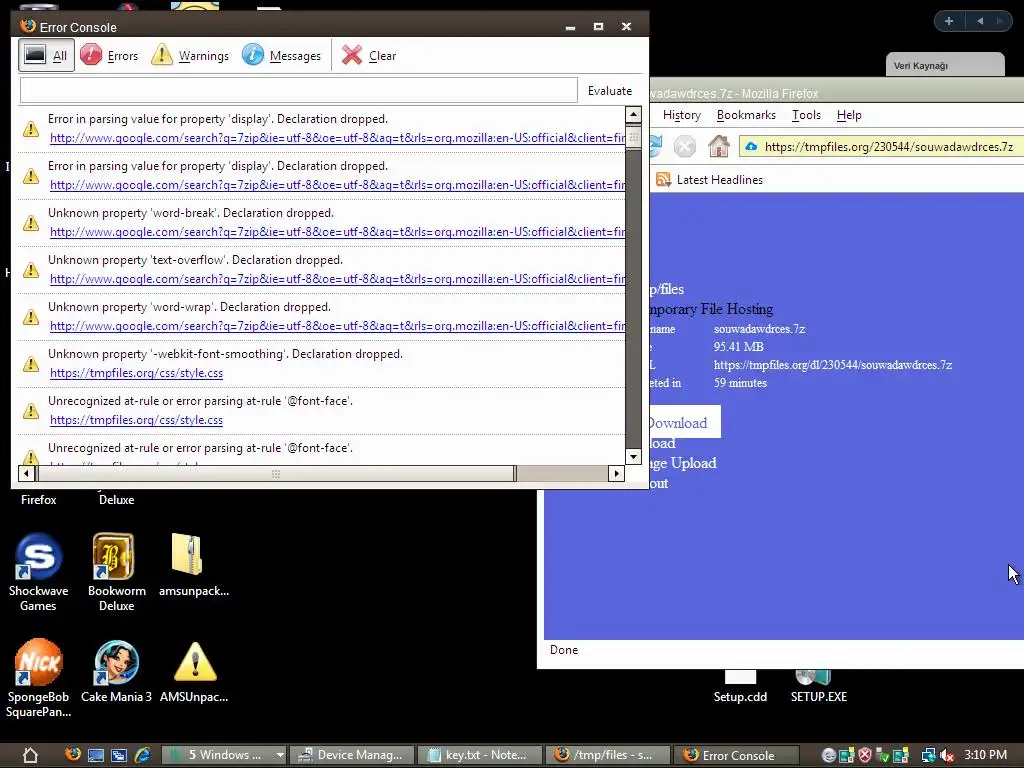Select Shockwave Games desktop icon

[x=38, y=573]
